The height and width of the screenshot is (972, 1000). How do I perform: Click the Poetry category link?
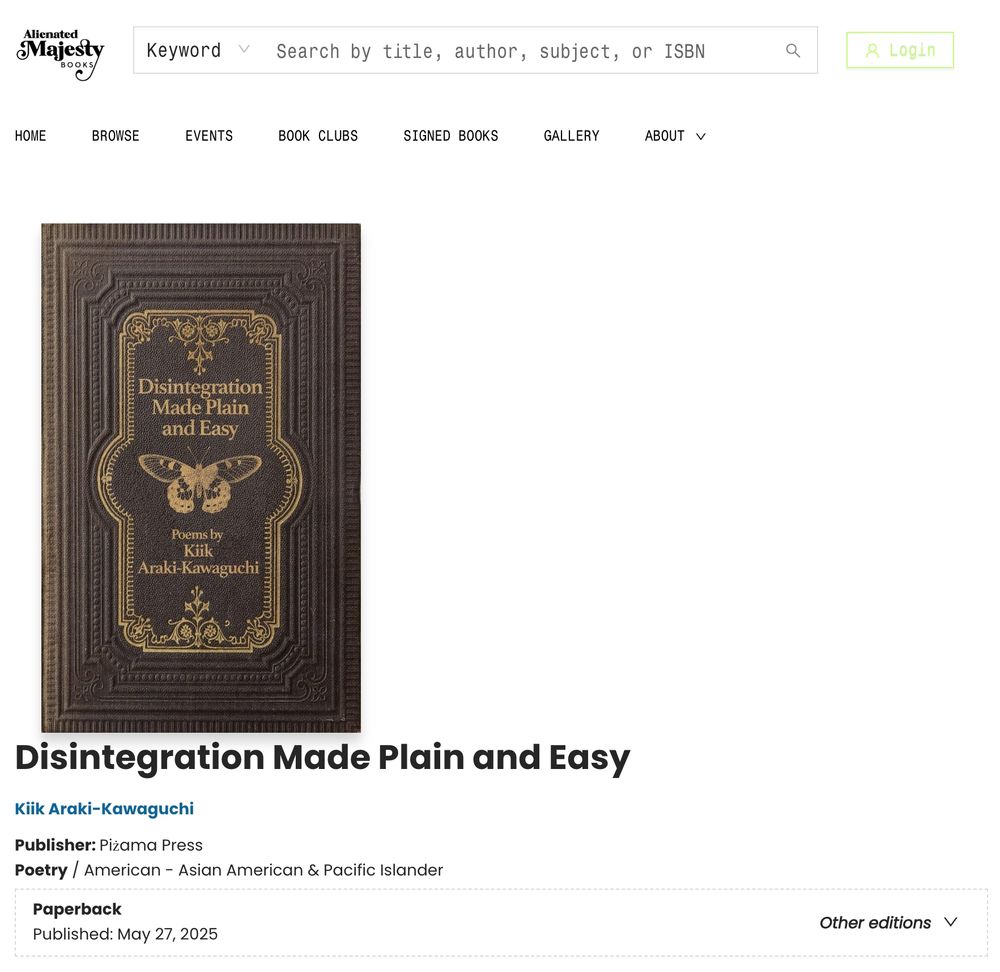(x=41, y=870)
